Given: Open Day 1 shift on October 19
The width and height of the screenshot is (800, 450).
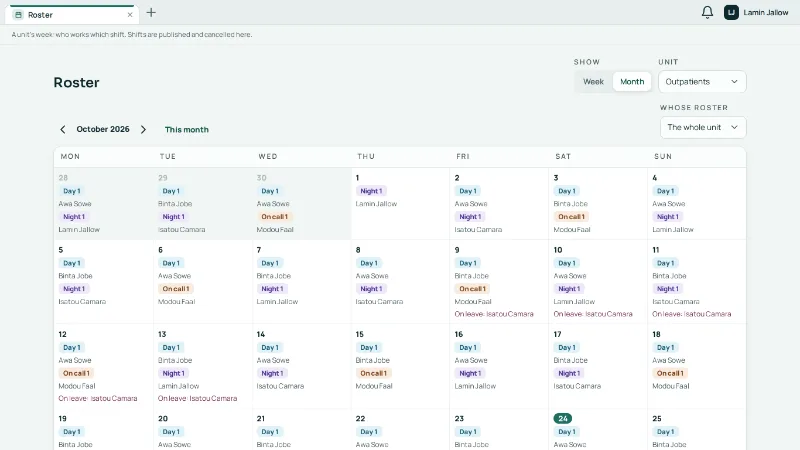Looking at the screenshot, I should pos(71,432).
